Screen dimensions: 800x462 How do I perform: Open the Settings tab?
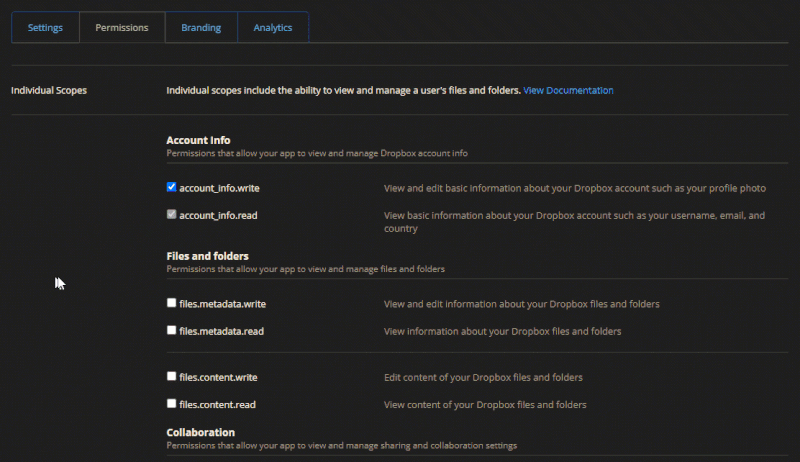coord(45,28)
